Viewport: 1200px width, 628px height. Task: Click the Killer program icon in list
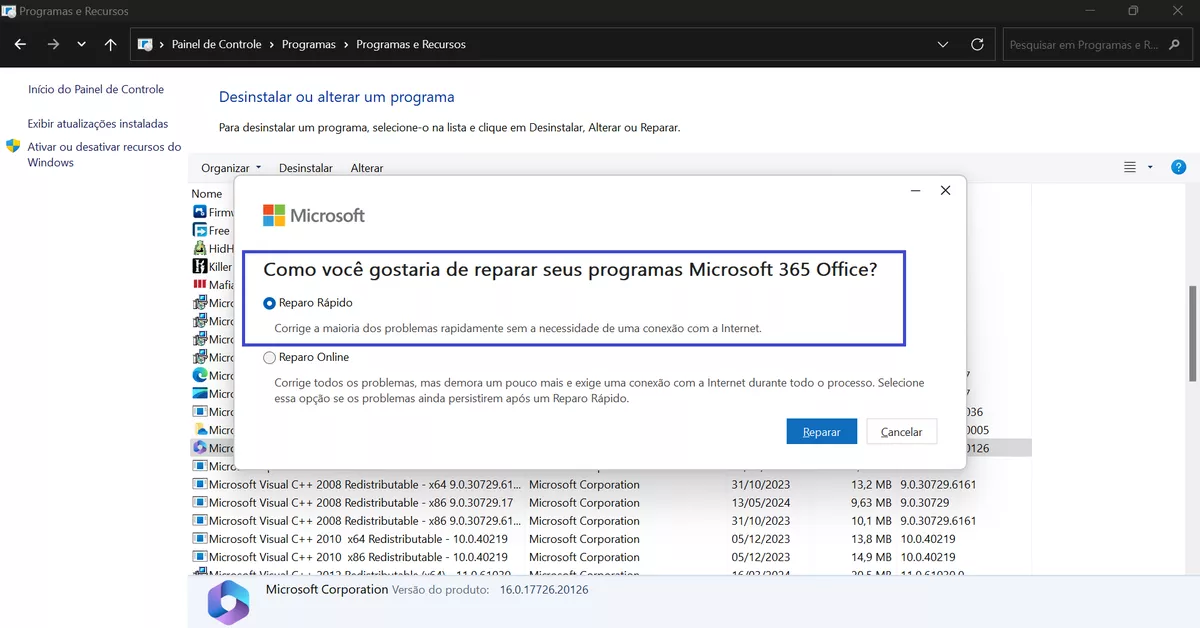pyautogui.click(x=199, y=267)
